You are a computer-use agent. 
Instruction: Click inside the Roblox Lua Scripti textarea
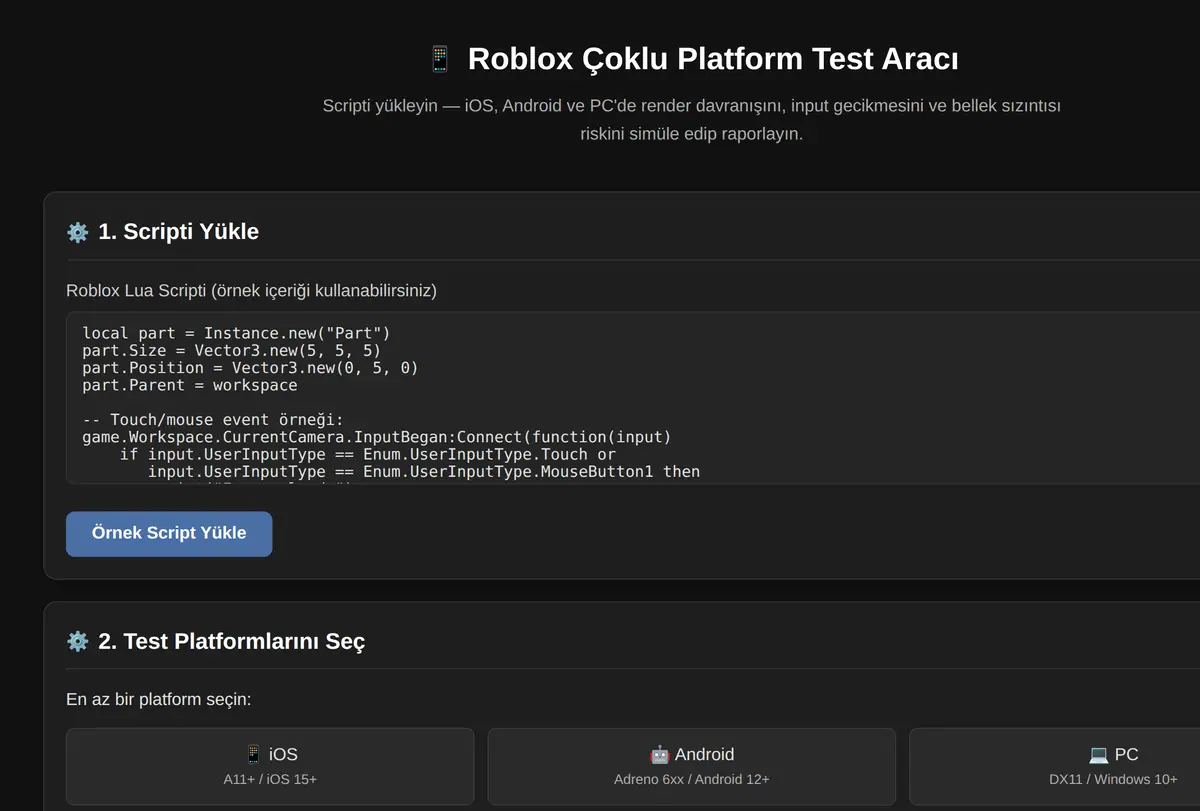[633, 398]
